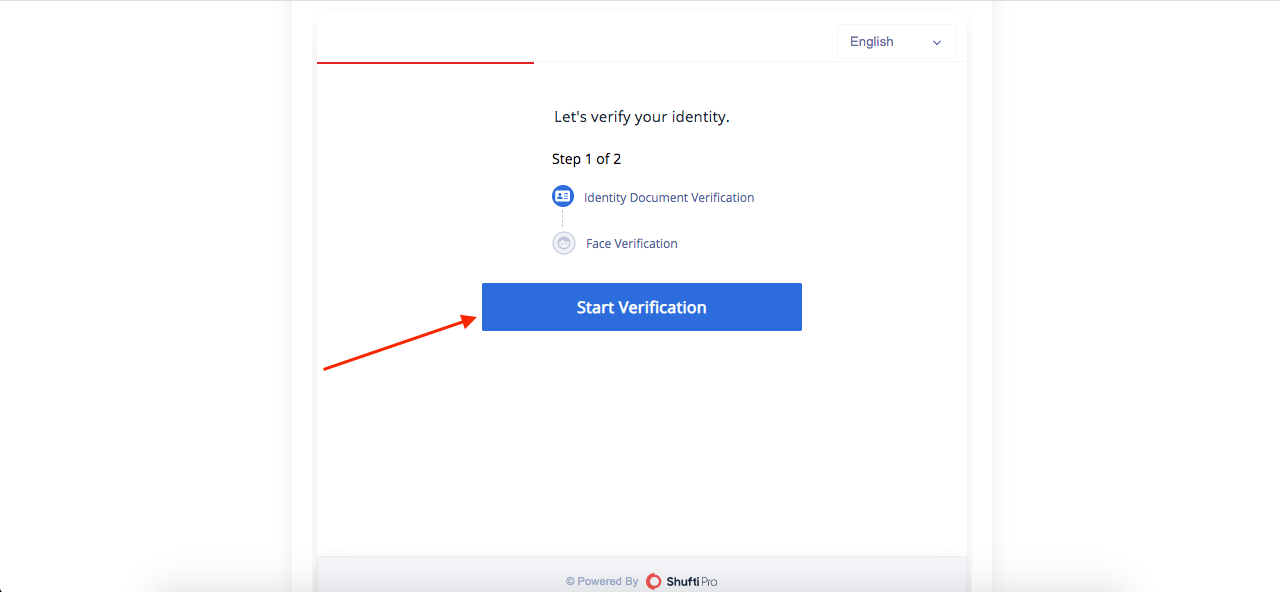This screenshot has height=592, width=1280.
Task: Click the dotted connector between step icons
Action: pyautogui.click(x=563, y=220)
